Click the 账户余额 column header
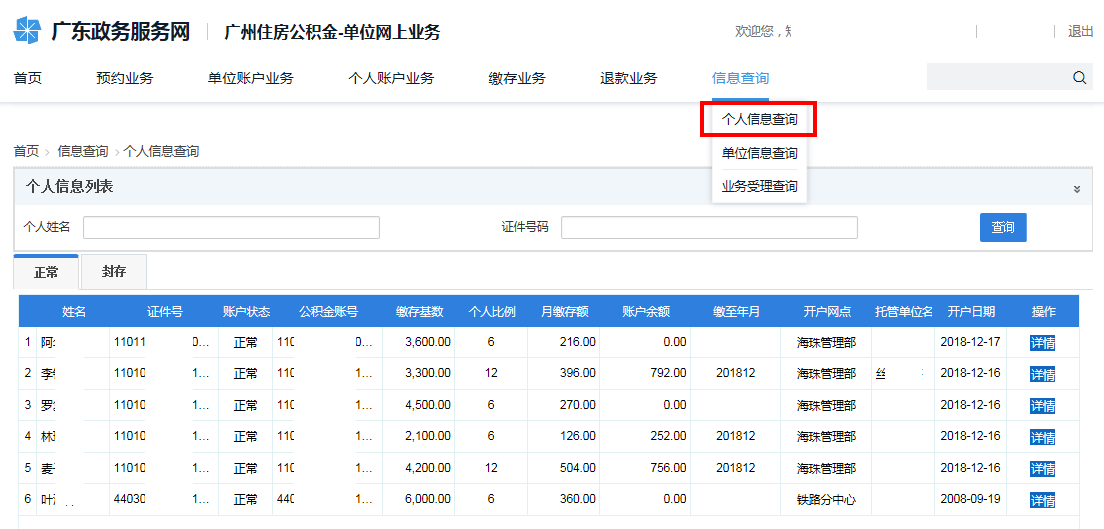Viewport: 1104px width, 529px height. 646,311
